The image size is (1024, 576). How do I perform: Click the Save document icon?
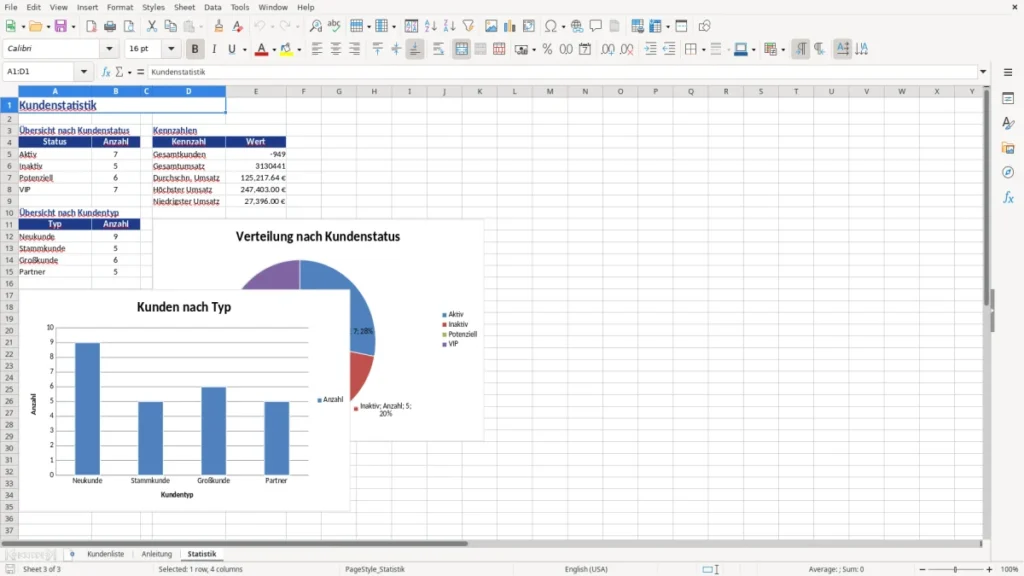pos(61,26)
